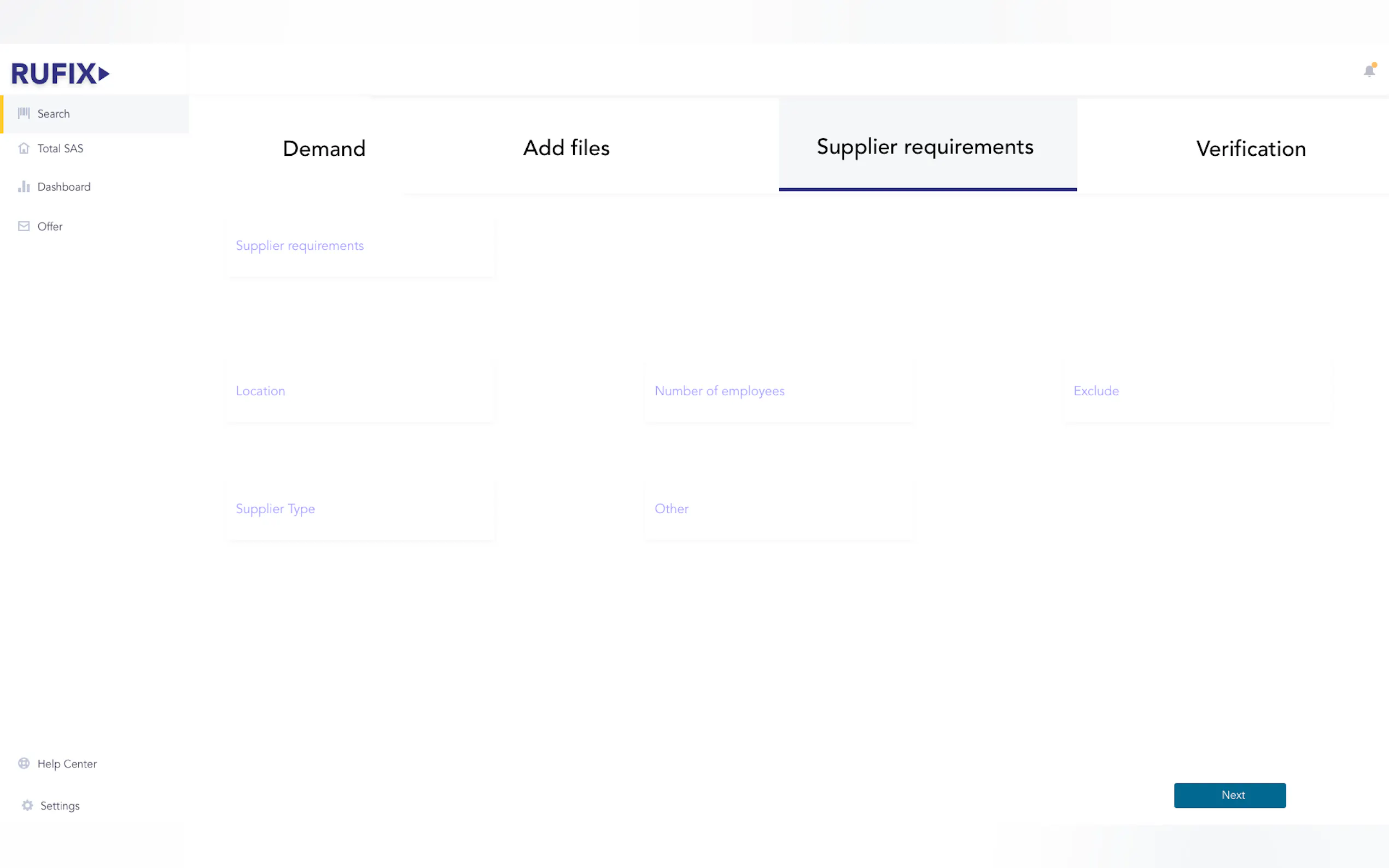Click the Search barcode icon in sidebar
Image resolution: width=1389 pixels, height=868 pixels.
tap(24, 113)
